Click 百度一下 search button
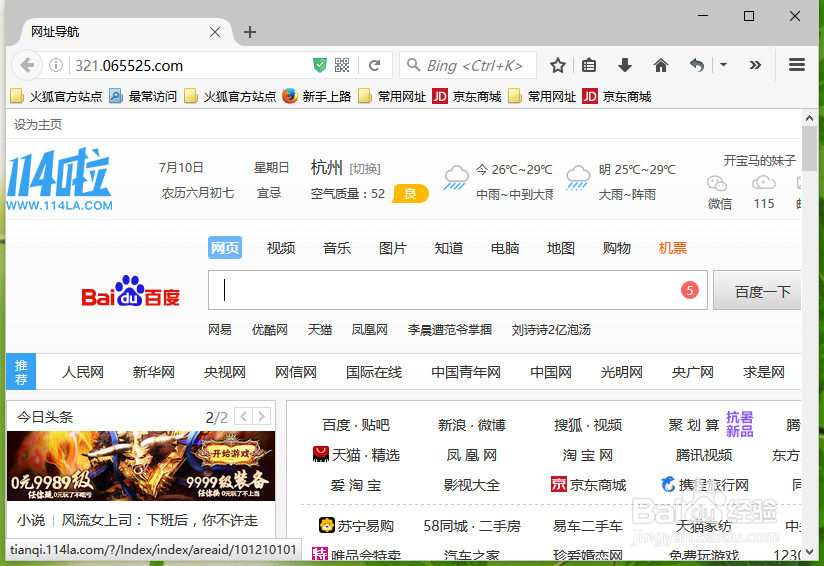 click(757, 291)
